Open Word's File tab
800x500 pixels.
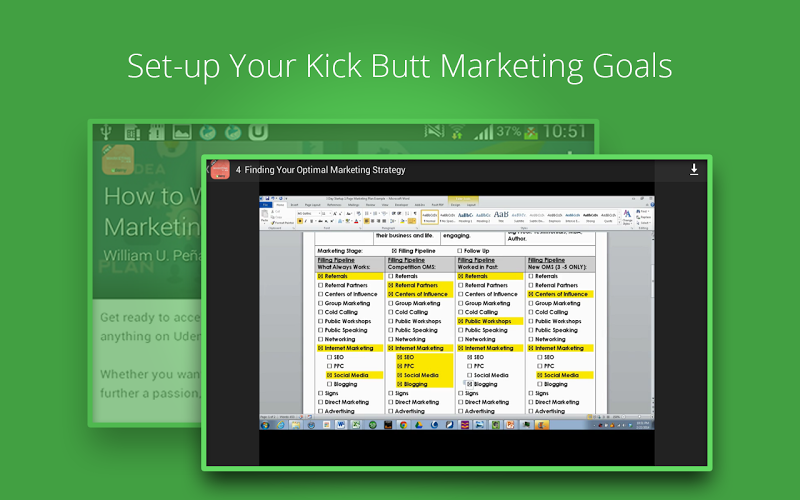265,205
